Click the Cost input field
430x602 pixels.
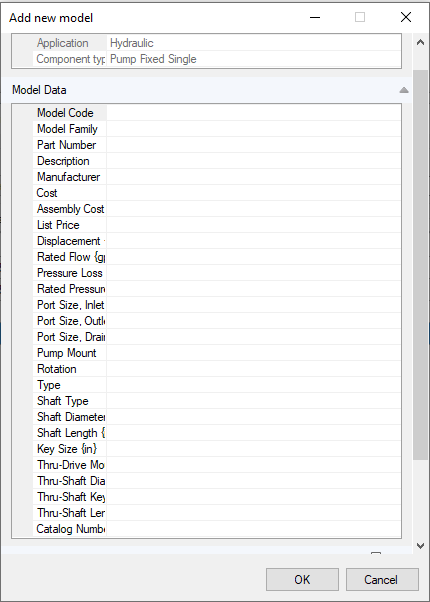point(254,193)
